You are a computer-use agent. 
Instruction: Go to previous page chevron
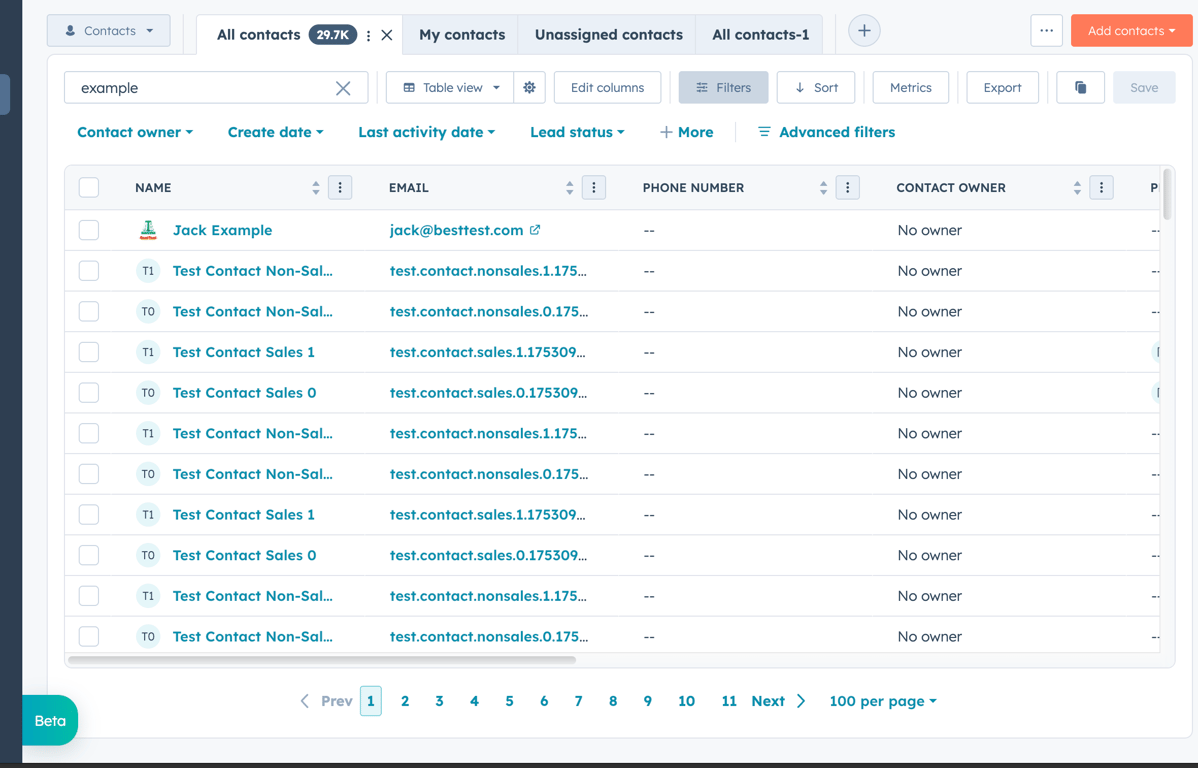pos(305,701)
